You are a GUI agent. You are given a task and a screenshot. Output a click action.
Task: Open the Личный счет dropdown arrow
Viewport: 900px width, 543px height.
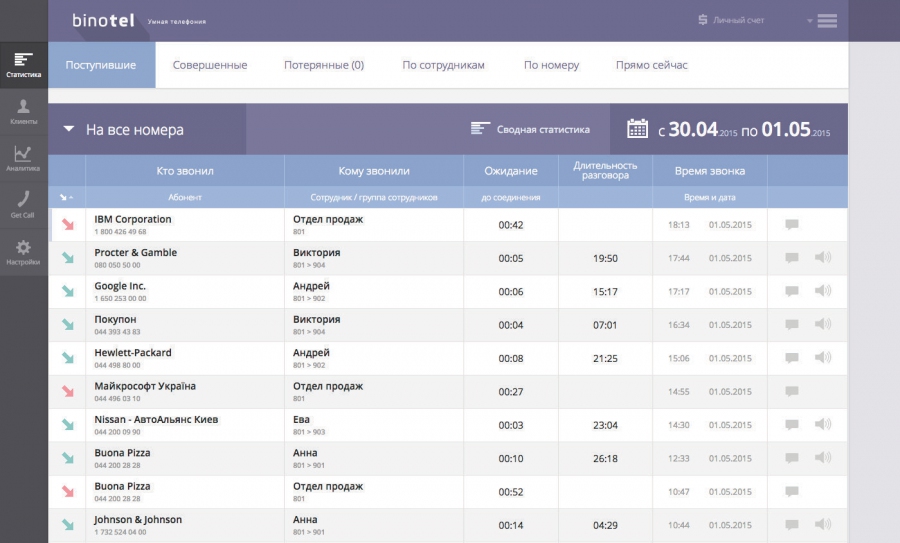click(x=809, y=21)
